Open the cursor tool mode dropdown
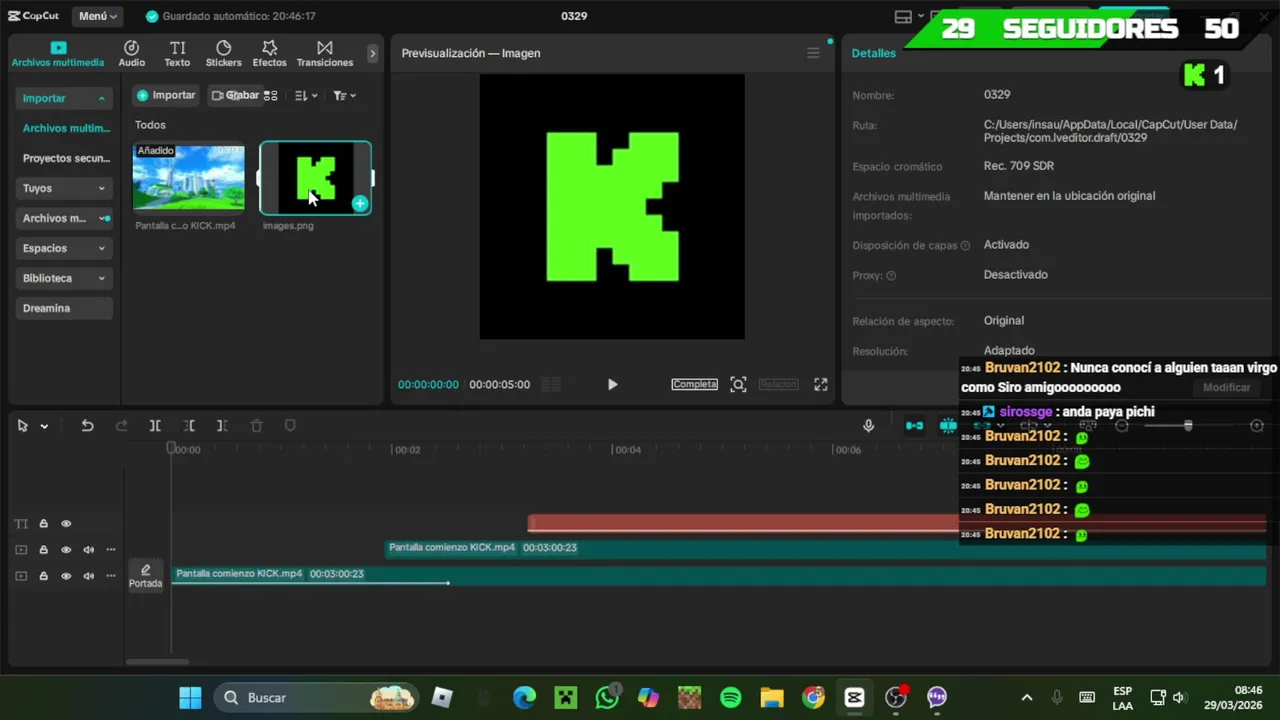 [x=44, y=427]
